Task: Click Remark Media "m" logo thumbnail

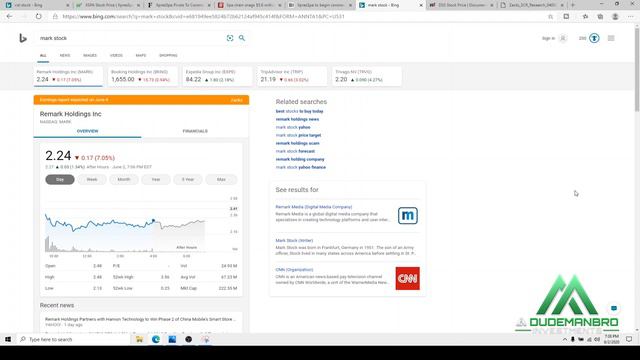Action: (x=408, y=216)
